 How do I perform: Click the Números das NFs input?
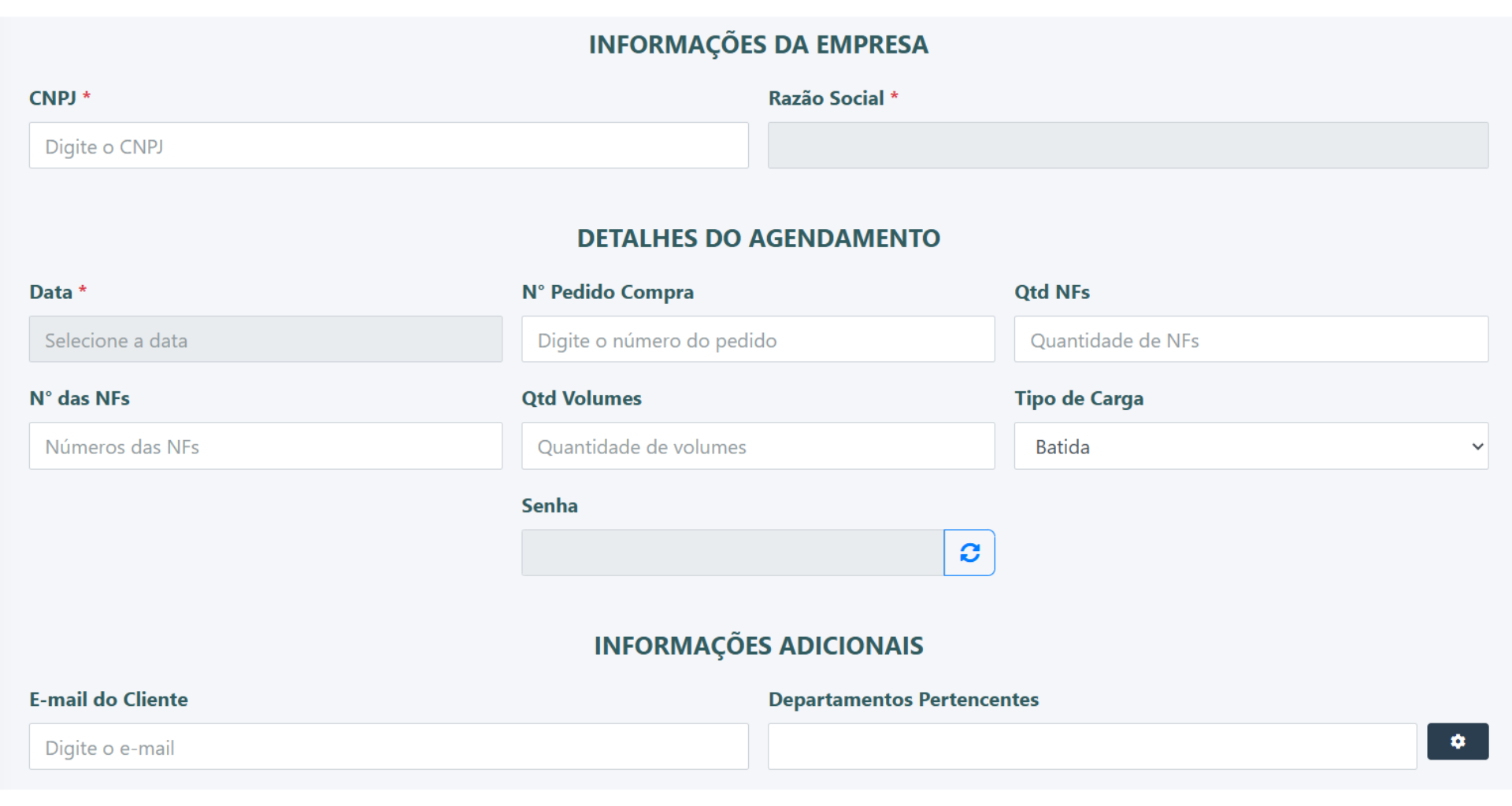[x=265, y=446]
